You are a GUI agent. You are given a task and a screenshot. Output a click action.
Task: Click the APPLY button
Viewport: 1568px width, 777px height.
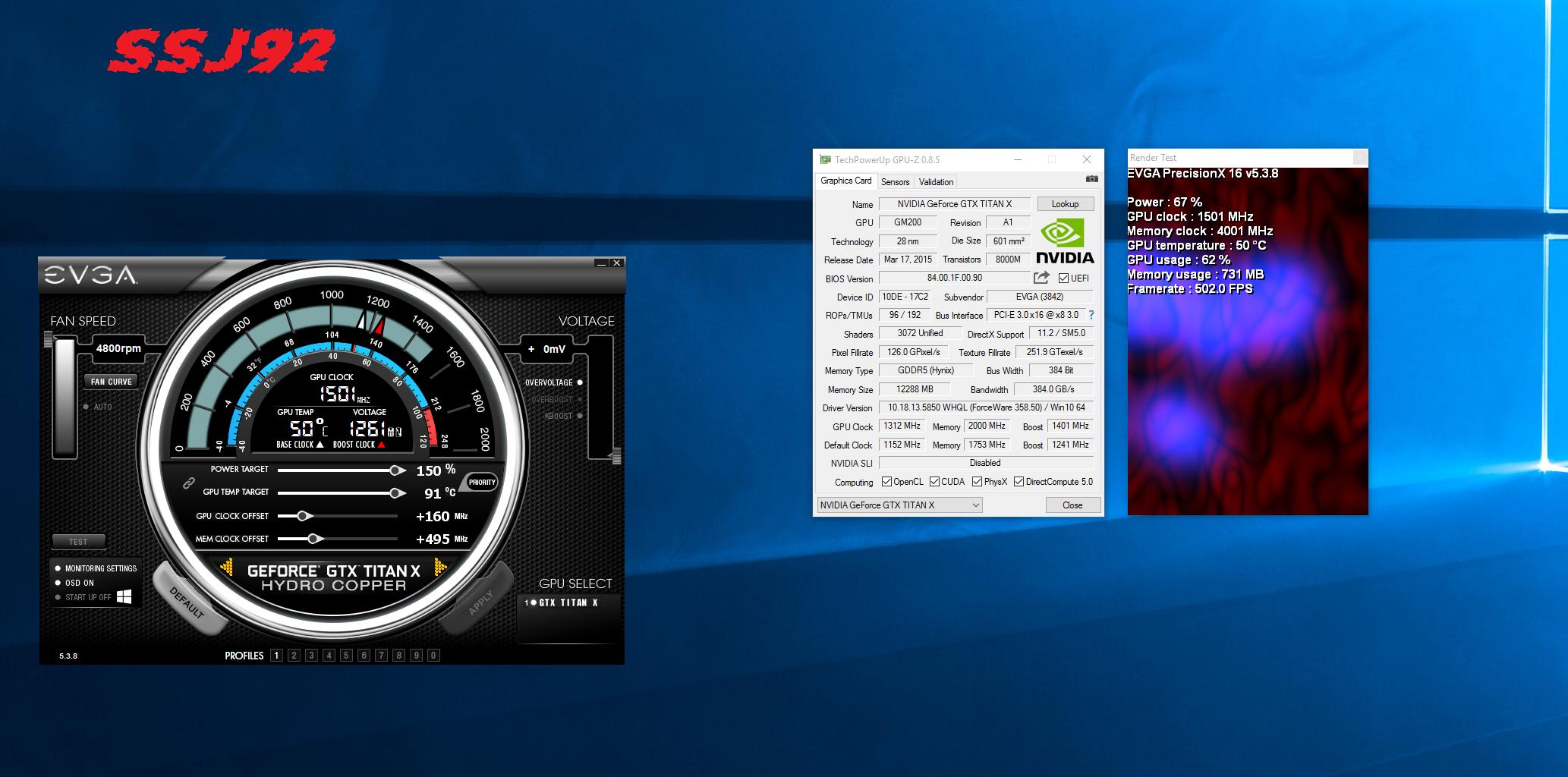tap(478, 600)
